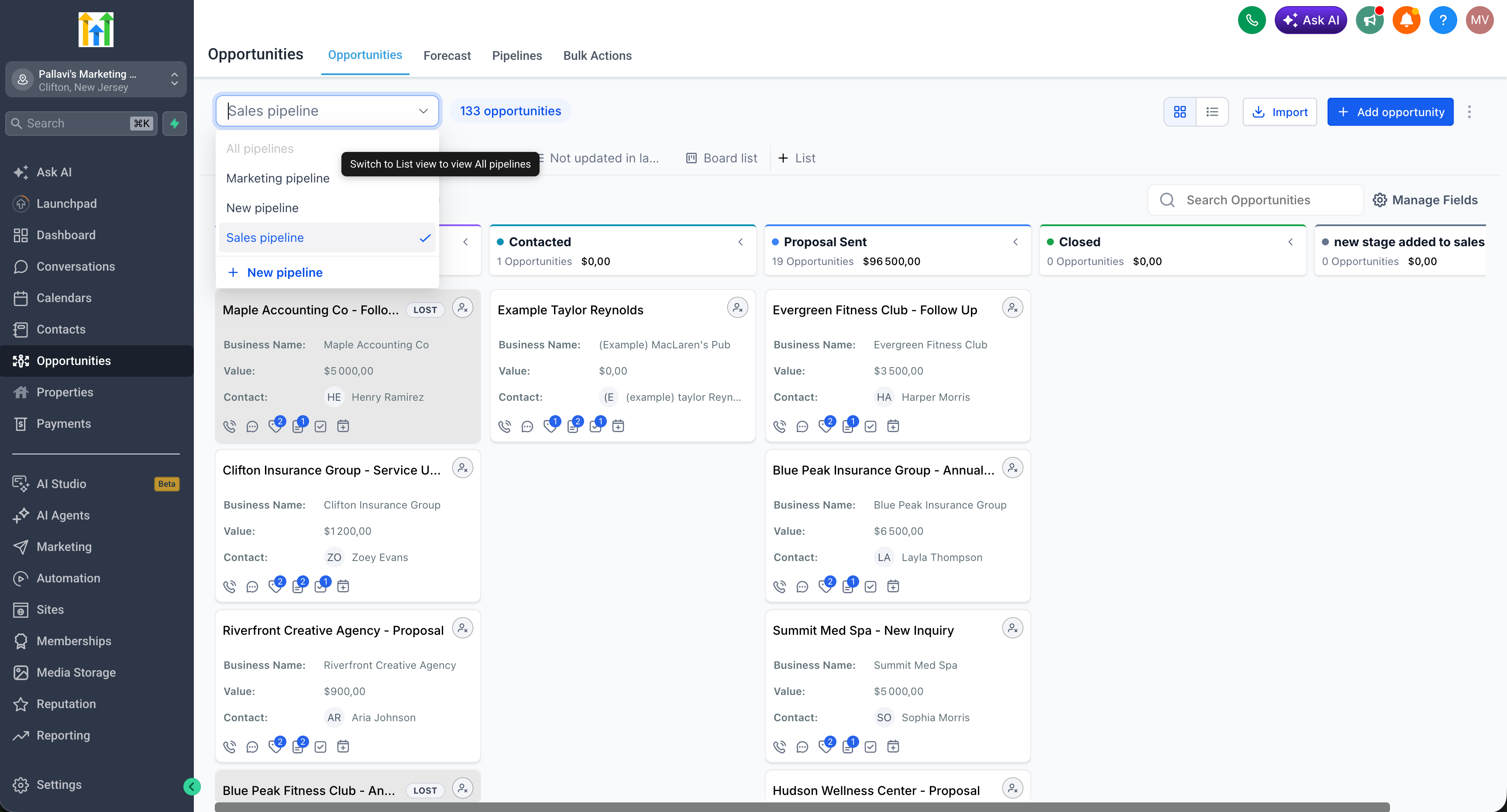Collapse the first stage column chevron

[x=465, y=241]
